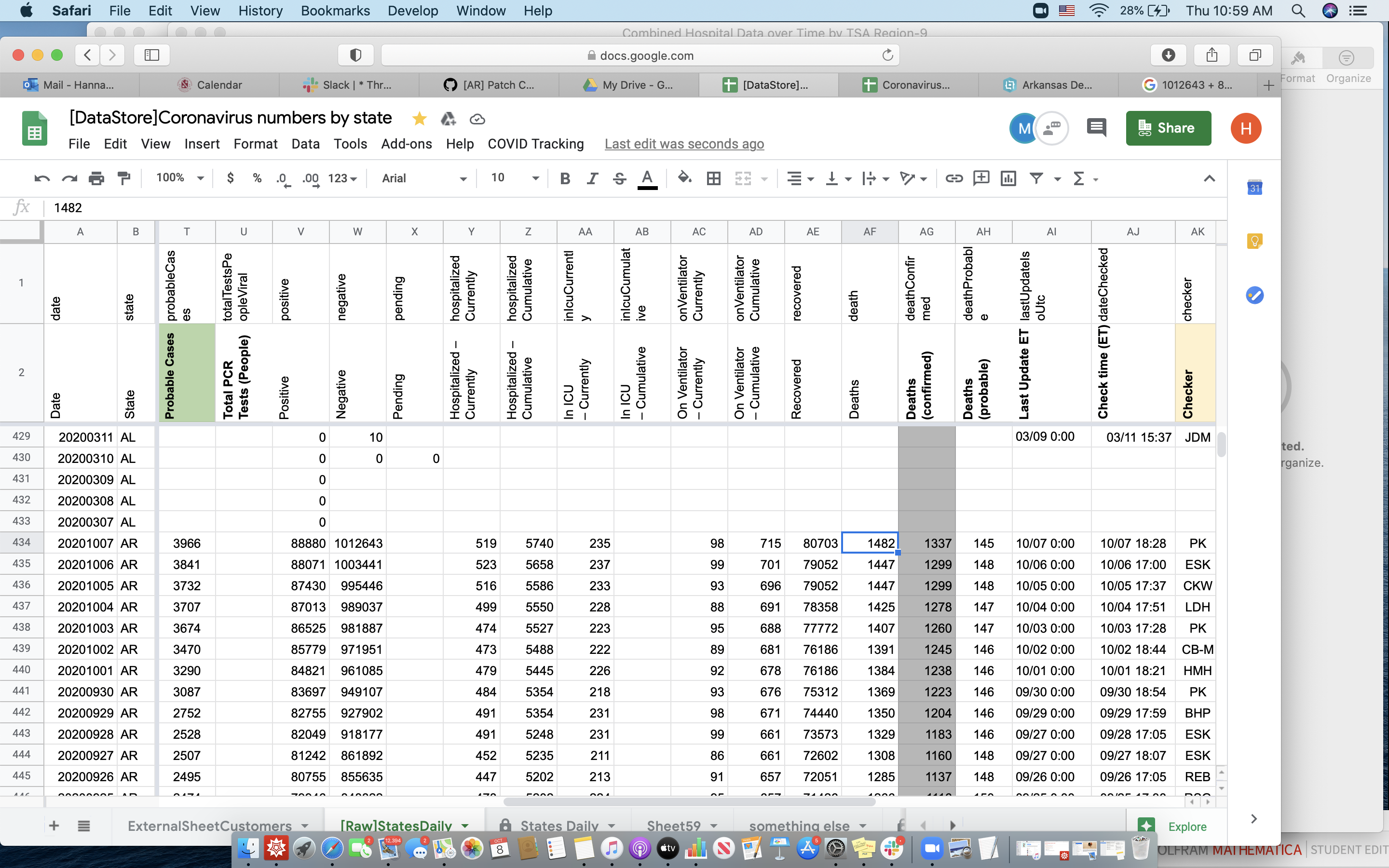Open the Format menu in Sheets
Screen dimensions: 1389x868
coord(256,144)
